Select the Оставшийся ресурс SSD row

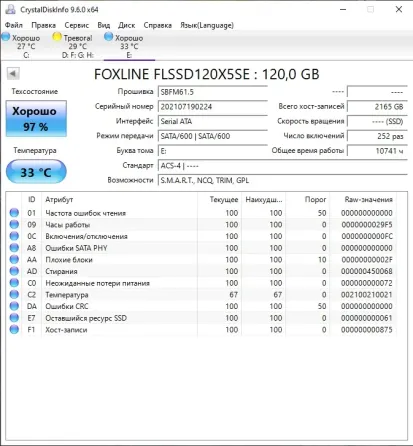[202, 318]
